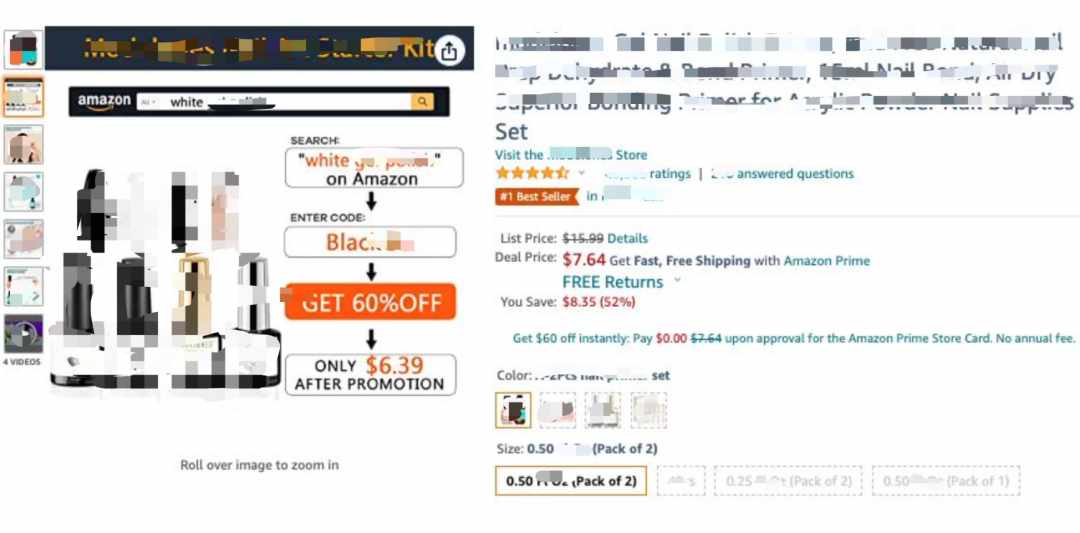
Task: Click the share icon on product image
Action: coord(449,50)
